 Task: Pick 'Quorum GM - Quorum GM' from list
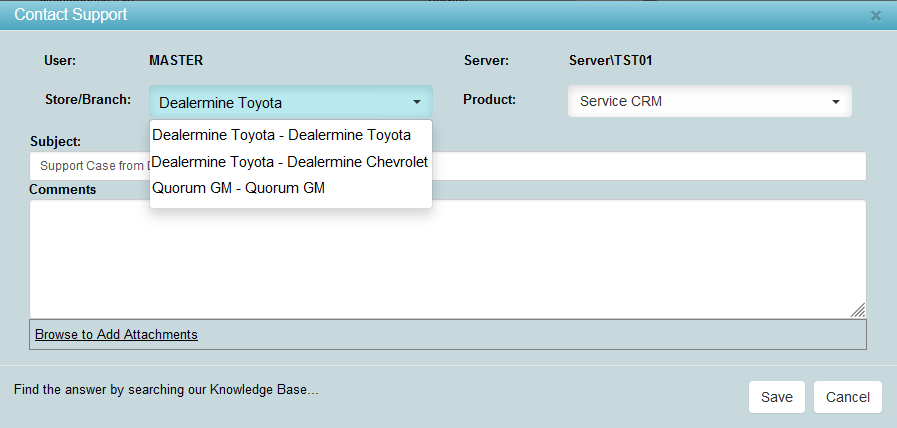pos(238,188)
